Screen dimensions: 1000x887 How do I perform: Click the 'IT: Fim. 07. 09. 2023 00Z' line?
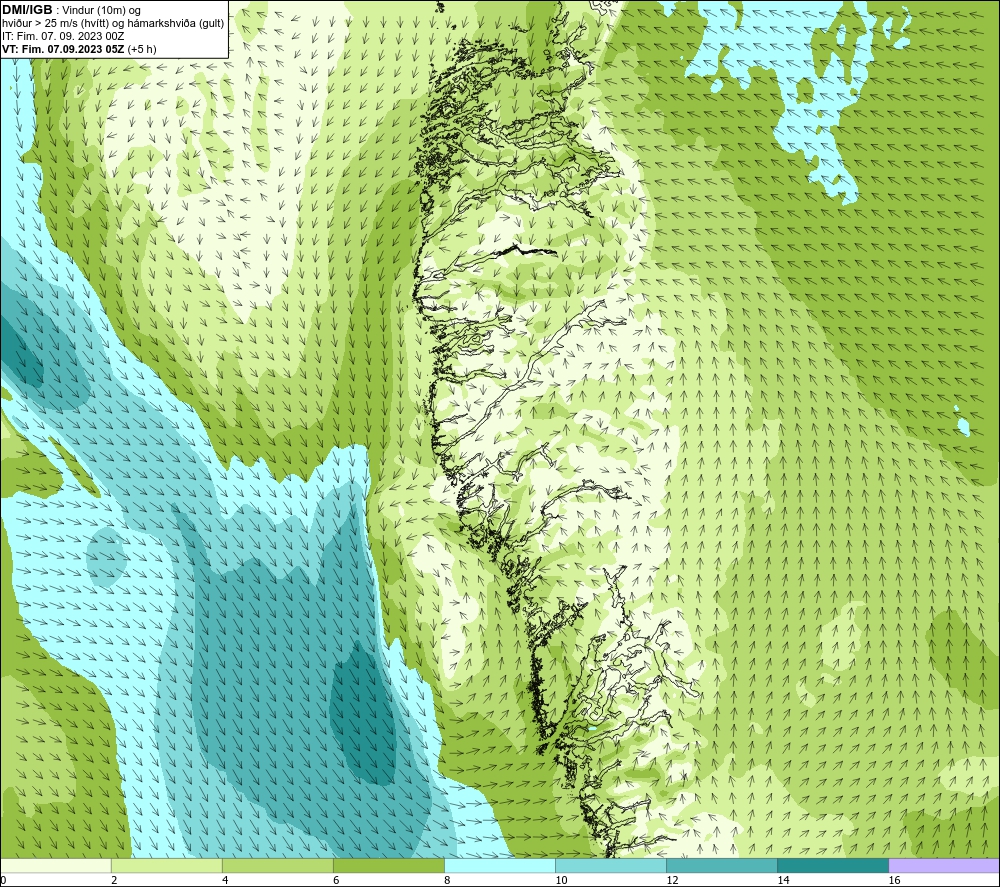click(x=64, y=36)
